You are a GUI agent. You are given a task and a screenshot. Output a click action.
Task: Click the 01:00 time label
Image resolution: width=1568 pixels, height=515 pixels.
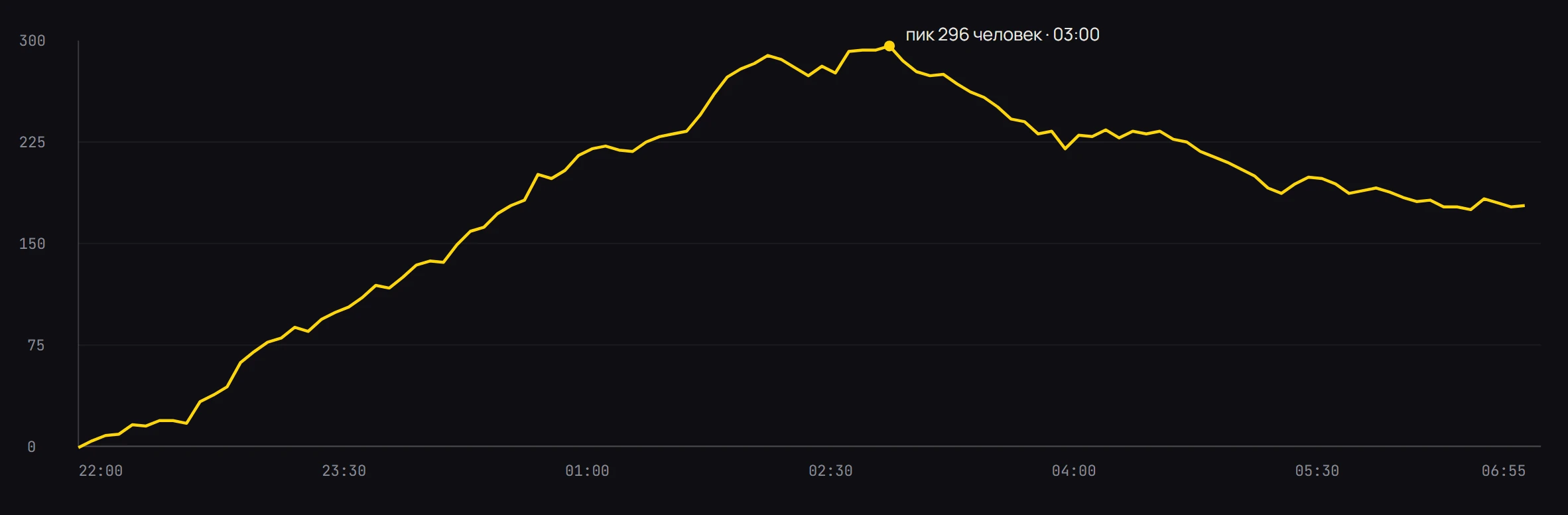click(587, 471)
